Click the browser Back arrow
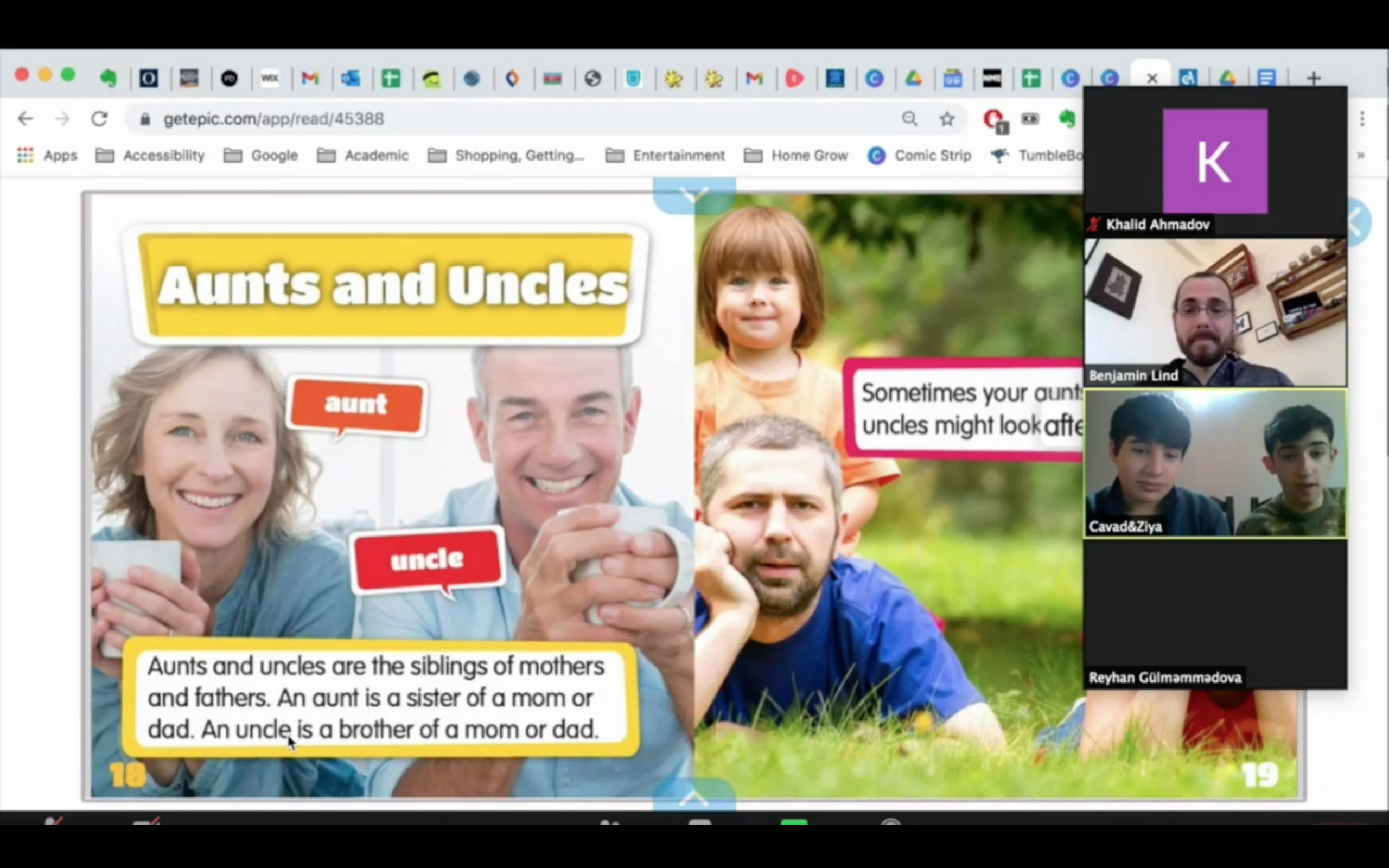 (26, 119)
